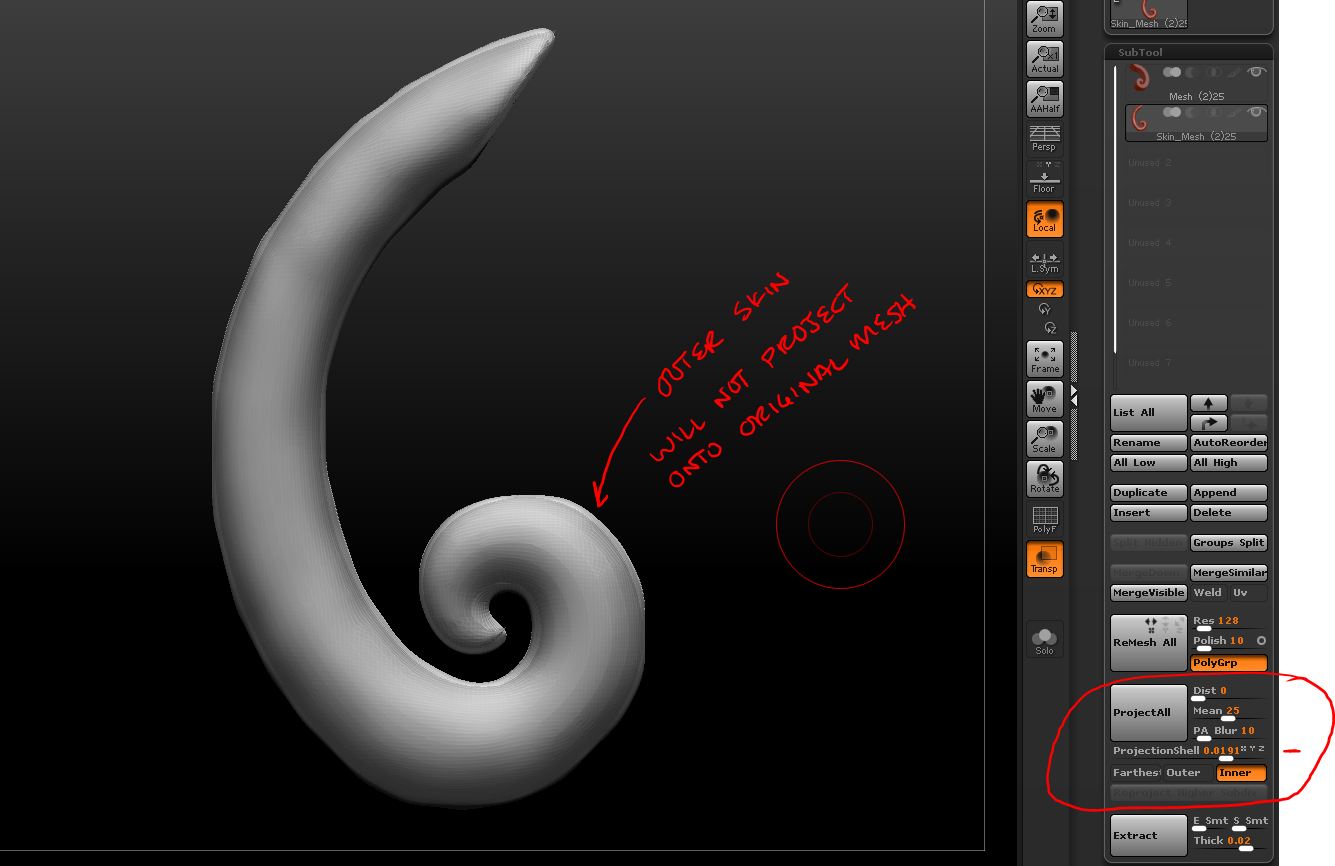Toggle the Polish circle mode icon

(x=1261, y=641)
